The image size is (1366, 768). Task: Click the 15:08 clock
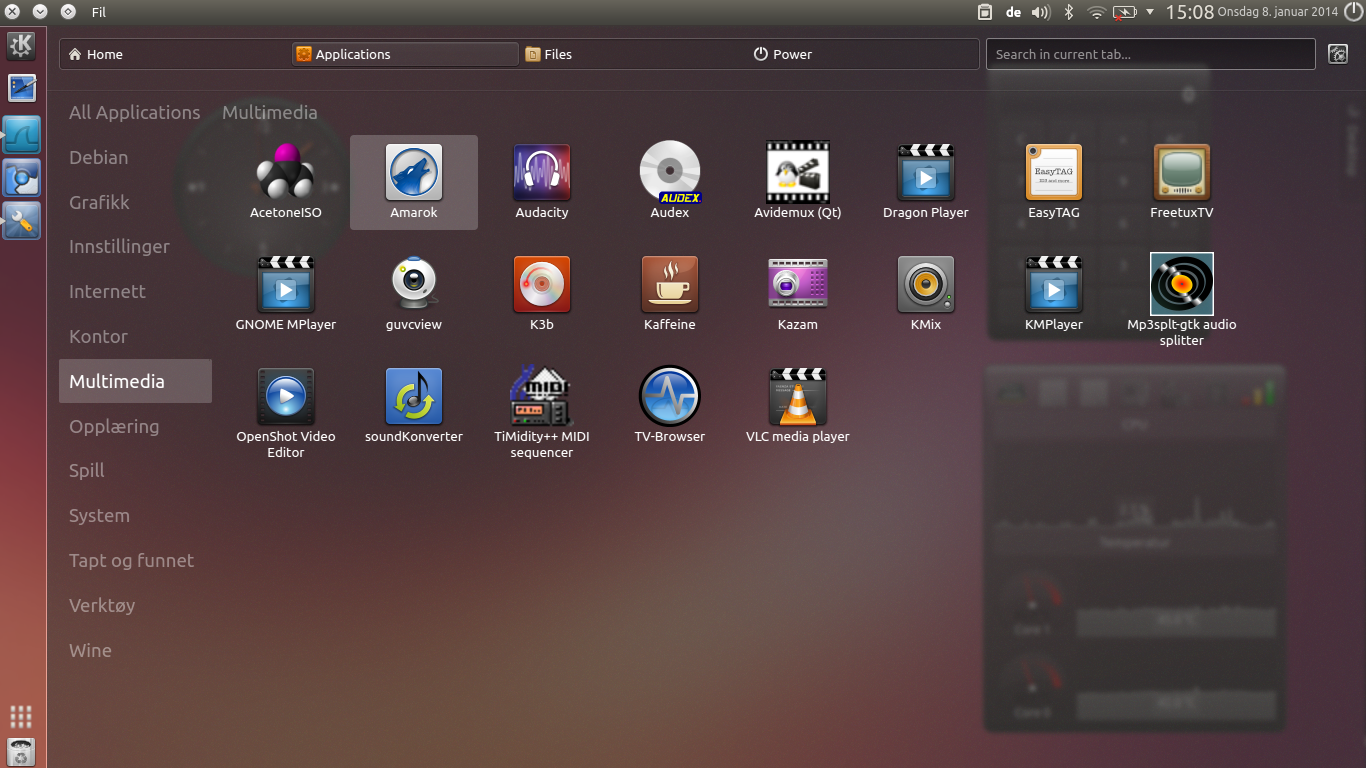pos(1190,12)
